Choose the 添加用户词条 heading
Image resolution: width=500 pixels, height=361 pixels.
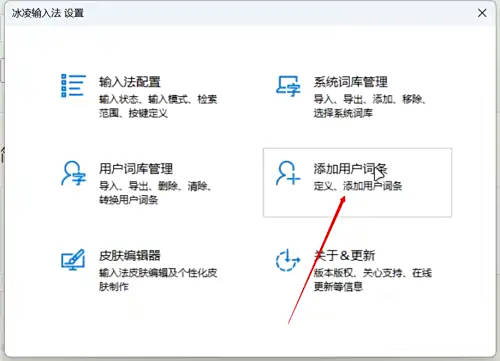pyautogui.click(x=350, y=169)
